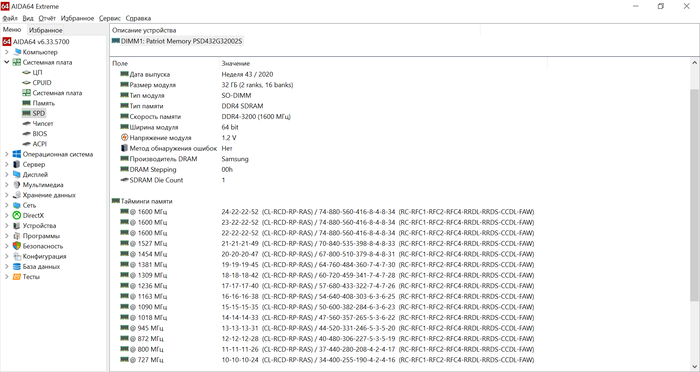The height and width of the screenshot is (372, 700).
Task: Click the ACPI icon
Action: 26,144
